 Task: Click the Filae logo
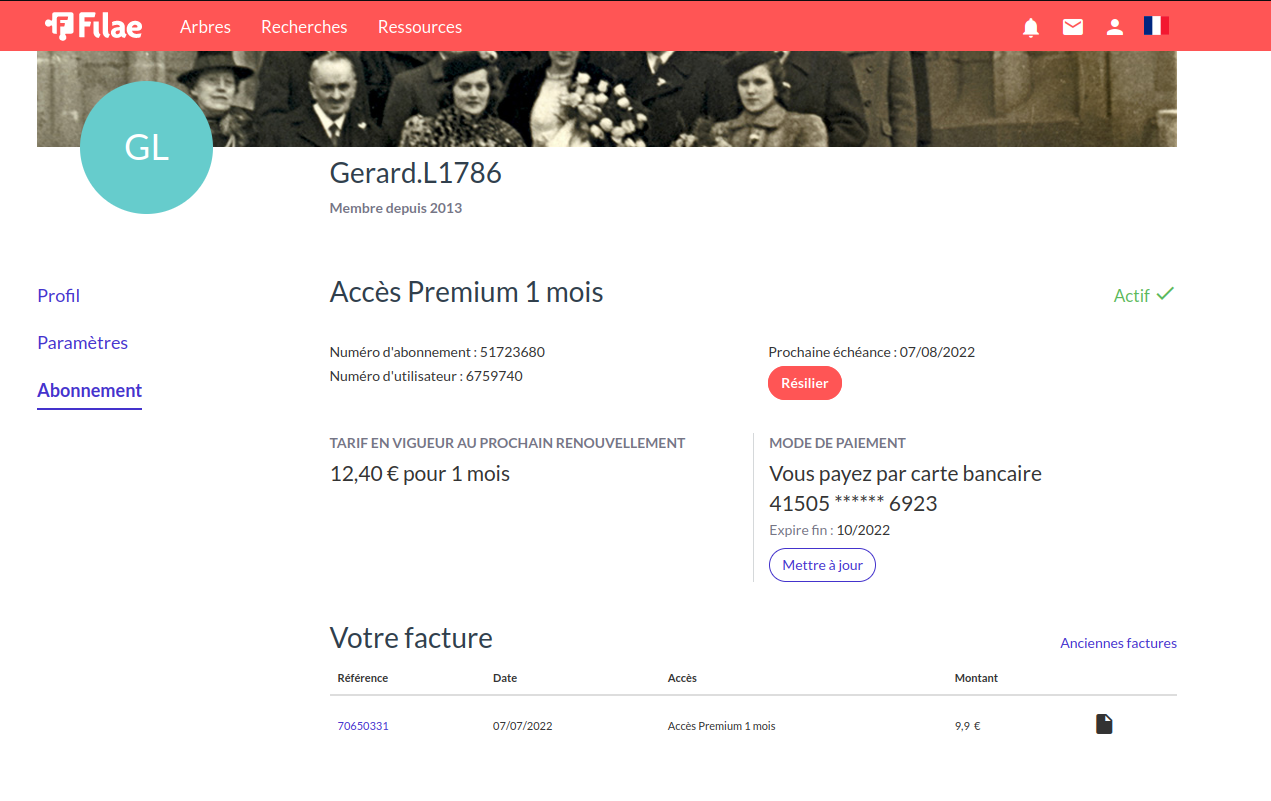[x=94, y=26]
